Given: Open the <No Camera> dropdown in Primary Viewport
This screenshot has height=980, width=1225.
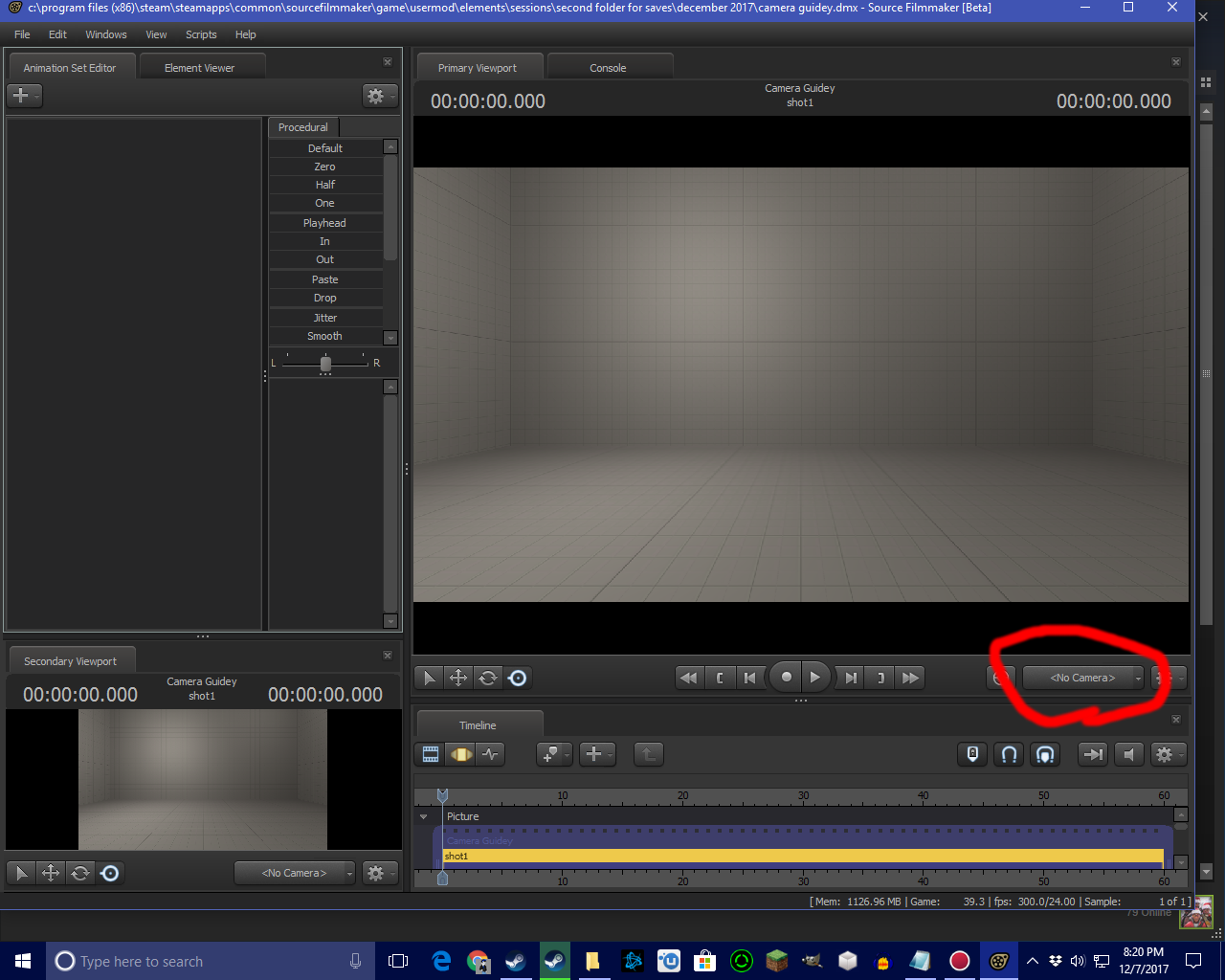Looking at the screenshot, I should point(1083,678).
